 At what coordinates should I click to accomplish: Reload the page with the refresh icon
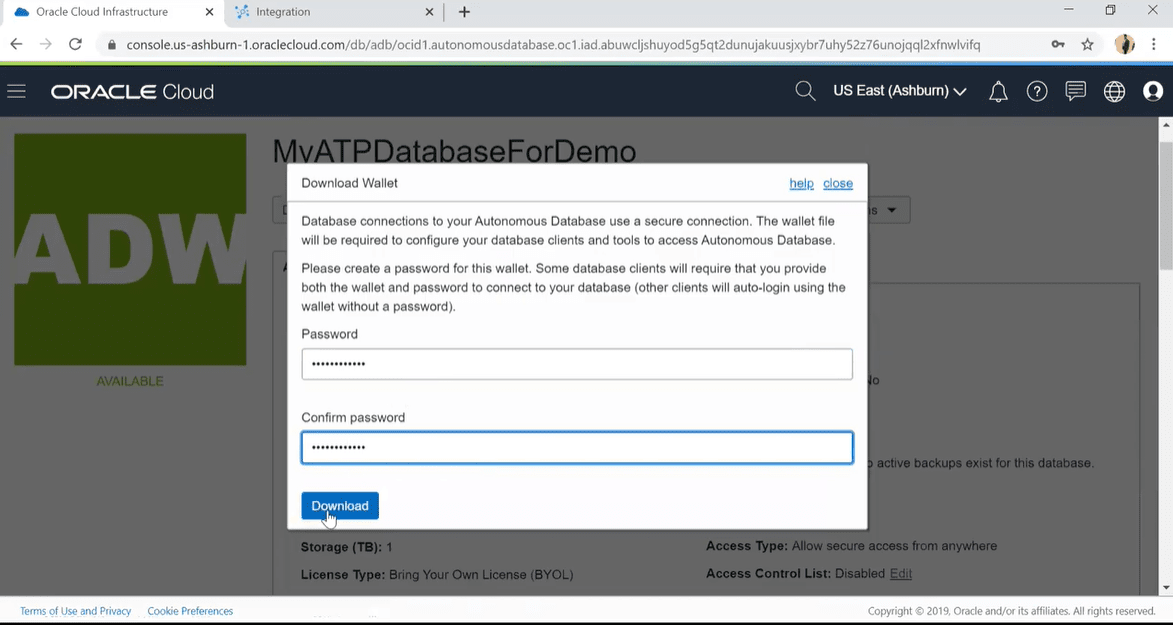75,44
